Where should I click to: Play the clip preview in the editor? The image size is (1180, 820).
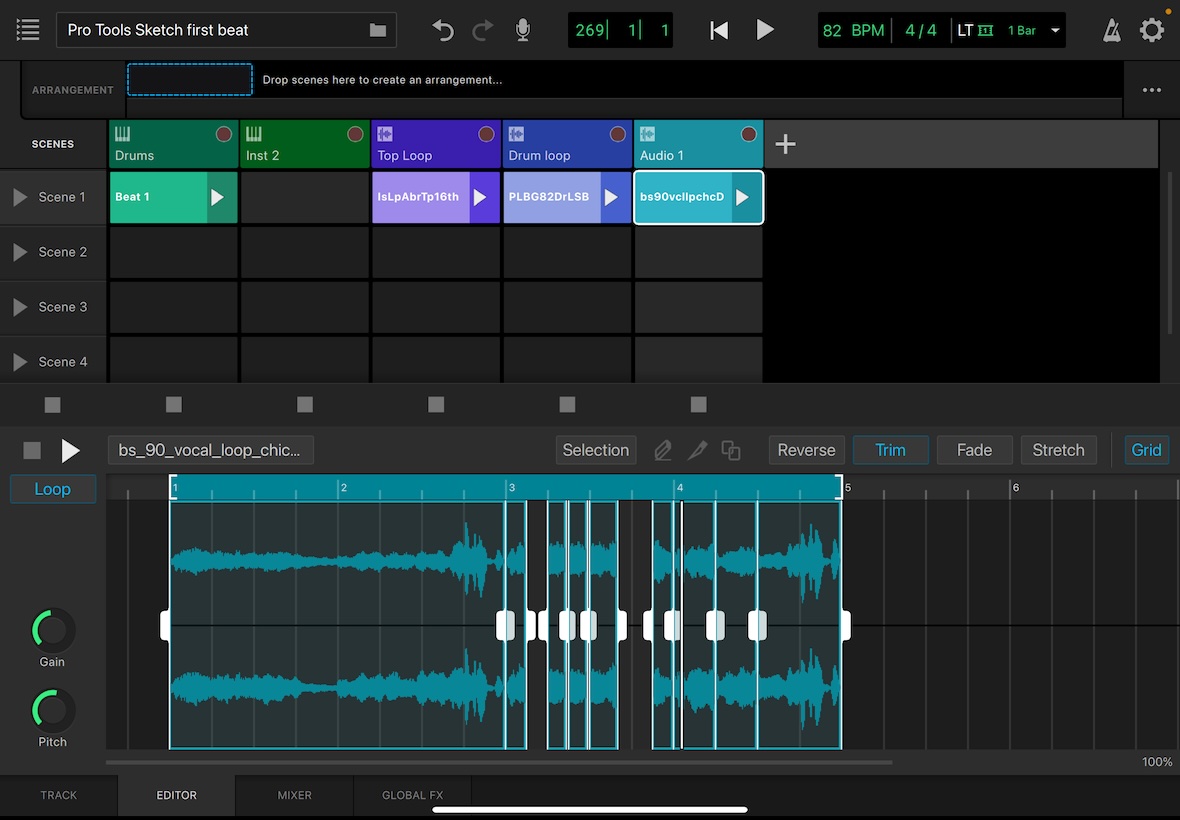pos(70,451)
